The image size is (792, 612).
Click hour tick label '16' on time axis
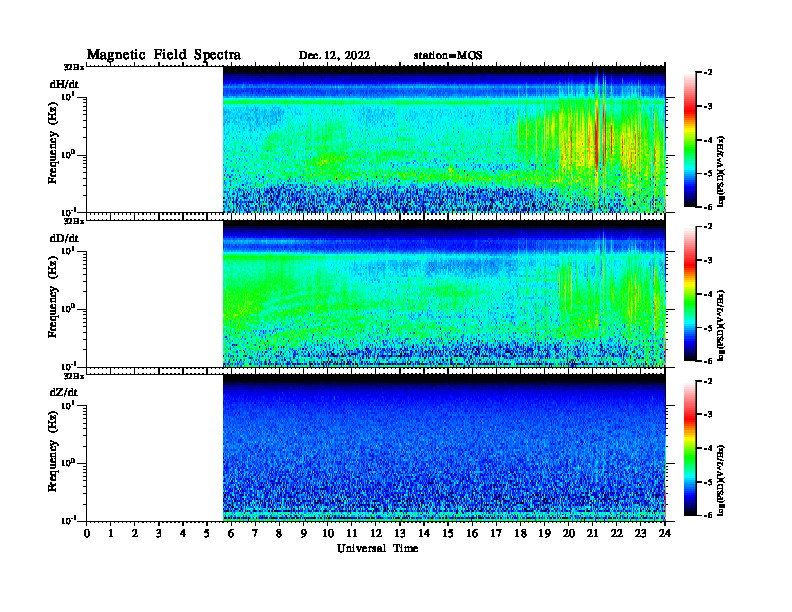(x=472, y=533)
